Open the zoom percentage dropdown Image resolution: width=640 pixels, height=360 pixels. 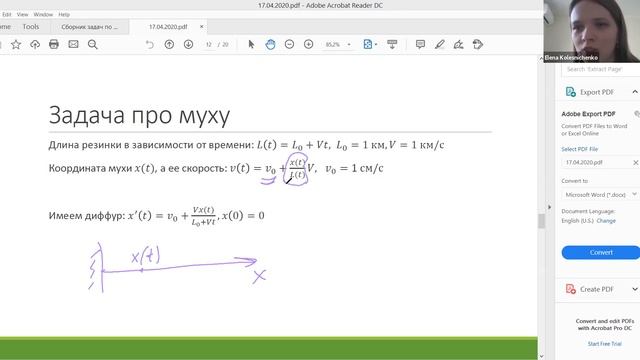point(349,44)
